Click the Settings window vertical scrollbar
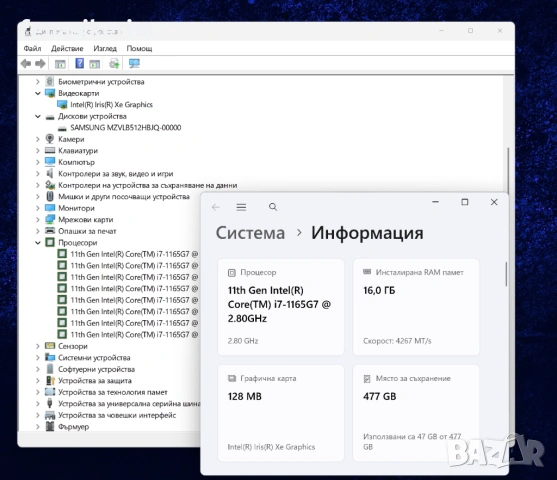557x480 pixels. [x=506, y=274]
